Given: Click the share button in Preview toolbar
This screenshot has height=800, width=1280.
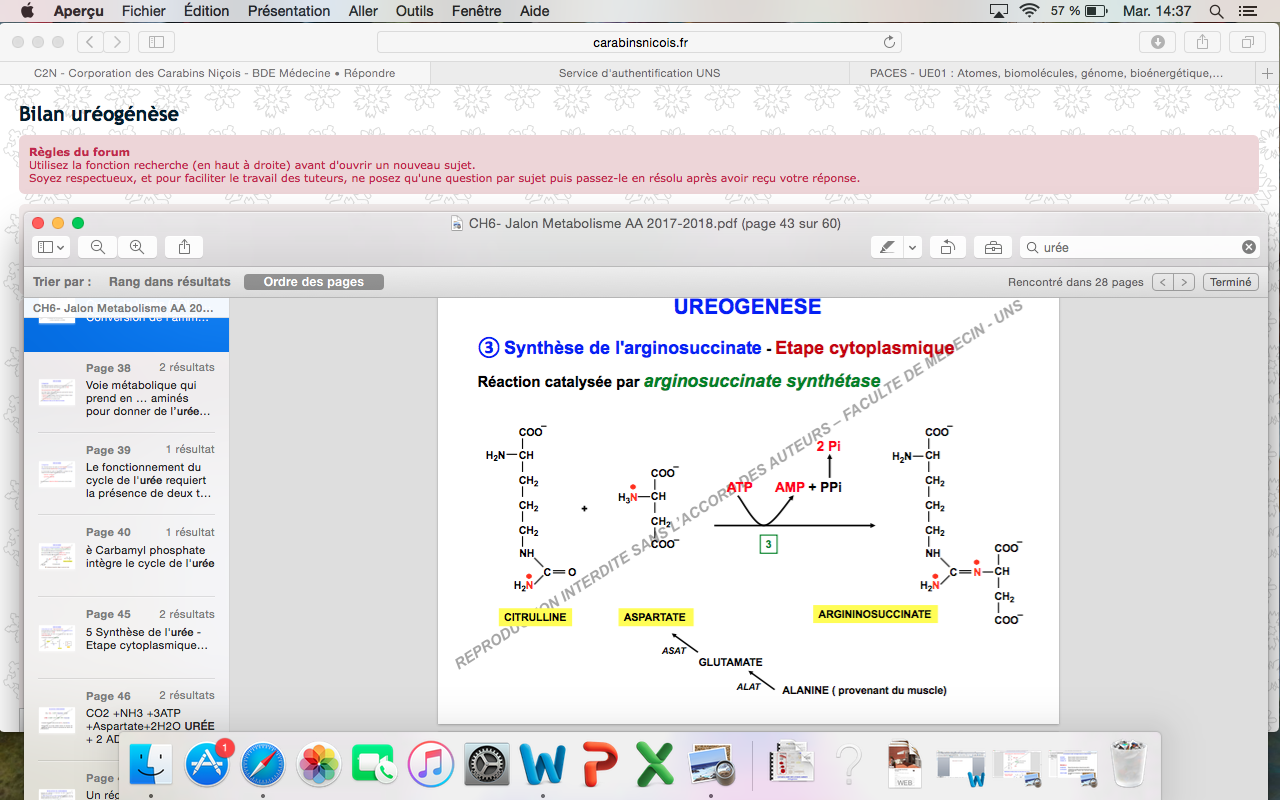Looking at the screenshot, I should 184,247.
